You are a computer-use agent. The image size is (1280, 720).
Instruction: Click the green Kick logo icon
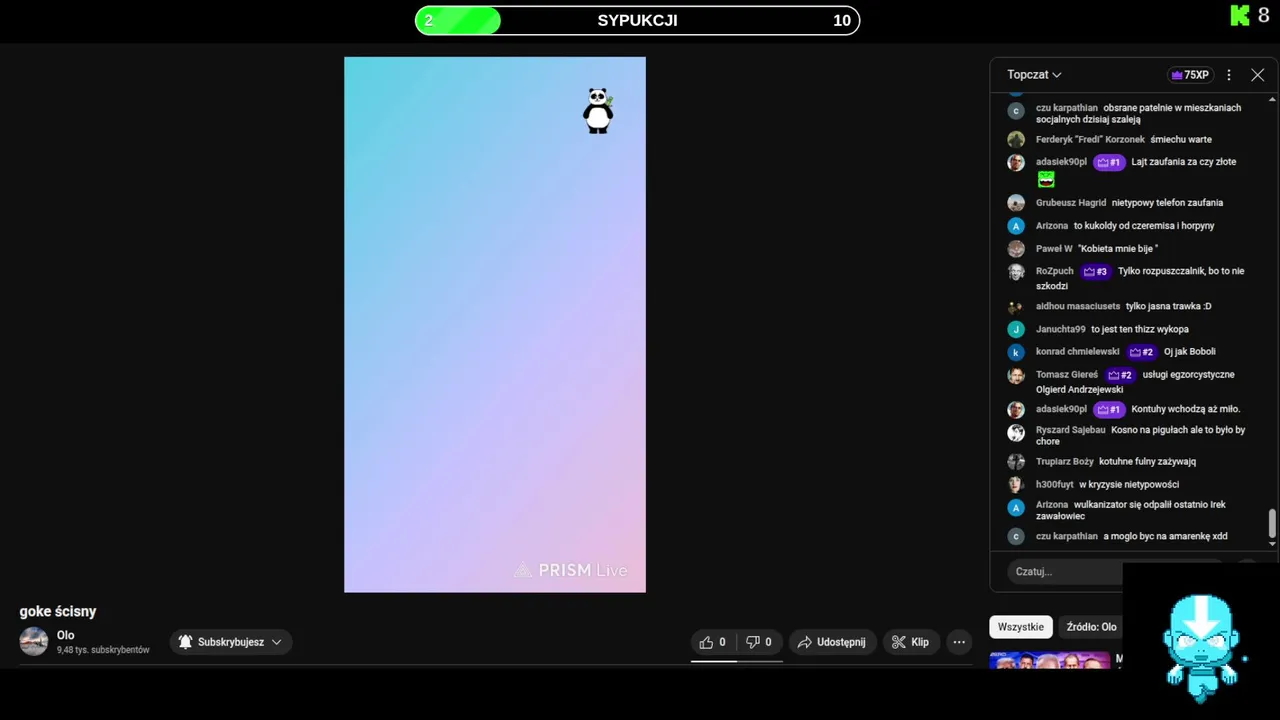coord(1240,15)
